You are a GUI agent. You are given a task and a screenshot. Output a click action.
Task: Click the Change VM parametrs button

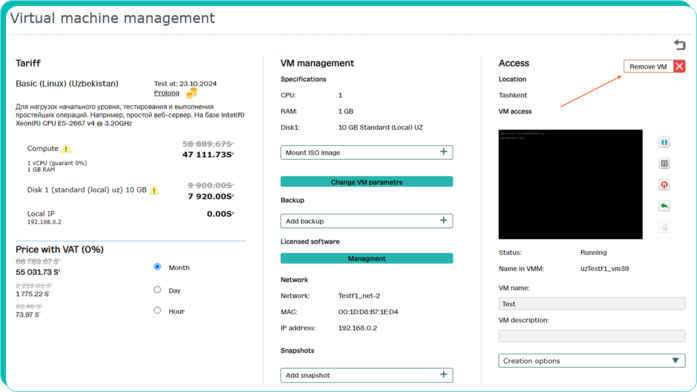click(x=367, y=182)
